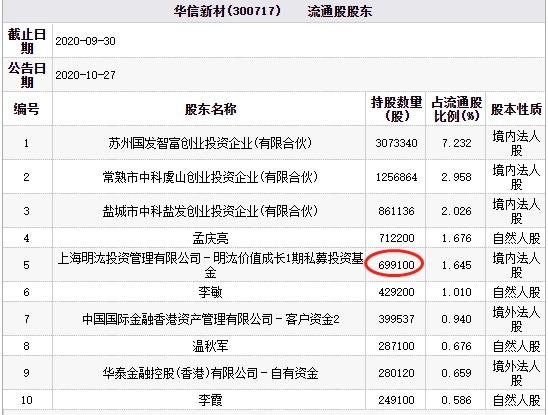
Task: Click ratio value 0.676
Action: click(x=456, y=346)
